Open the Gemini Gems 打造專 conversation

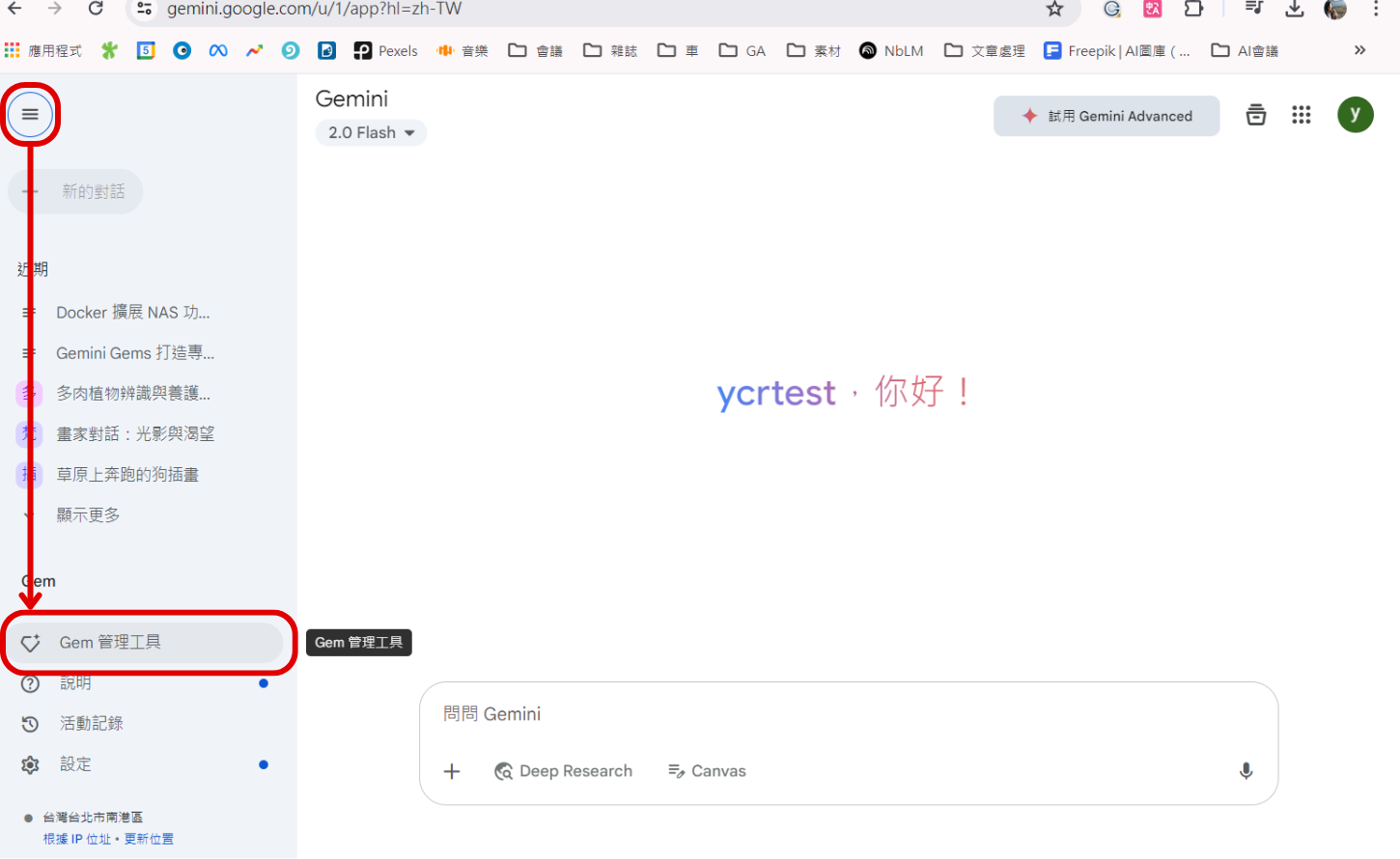tap(135, 353)
